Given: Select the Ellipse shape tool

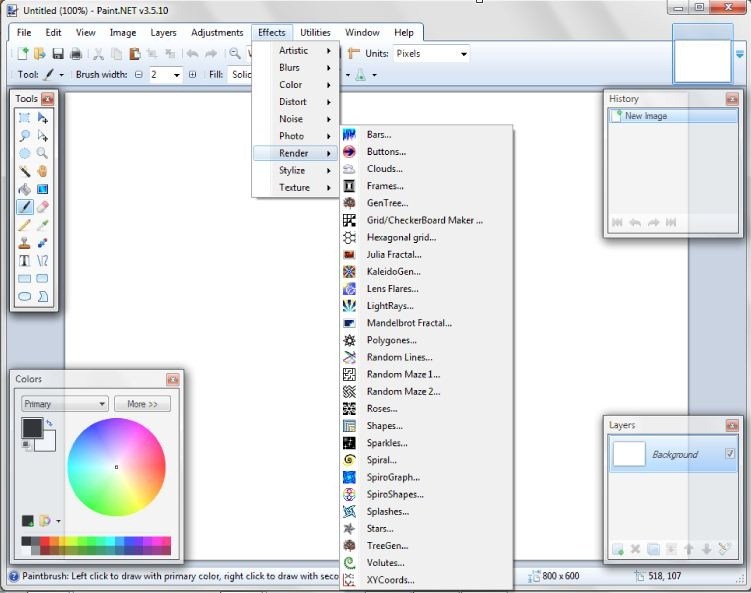Looking at the screenshot, I should tap(24, 296).
